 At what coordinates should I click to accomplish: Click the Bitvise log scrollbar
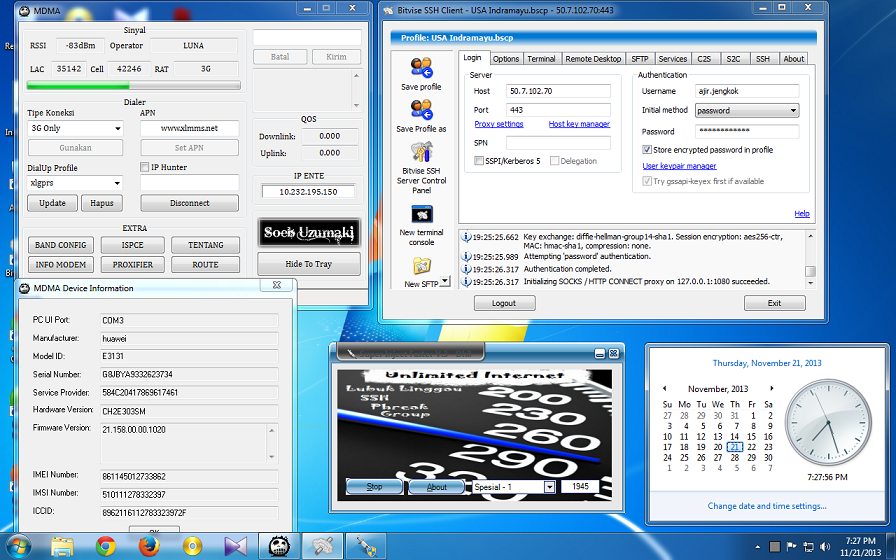pyautogui.click(x=810, y=260)
